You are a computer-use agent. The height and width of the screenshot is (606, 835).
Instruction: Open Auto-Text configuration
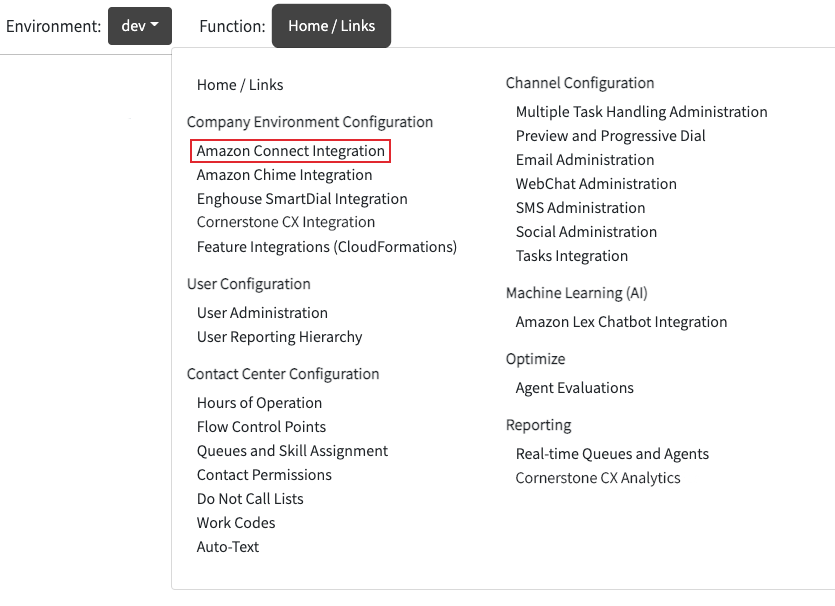pos(227,547)
